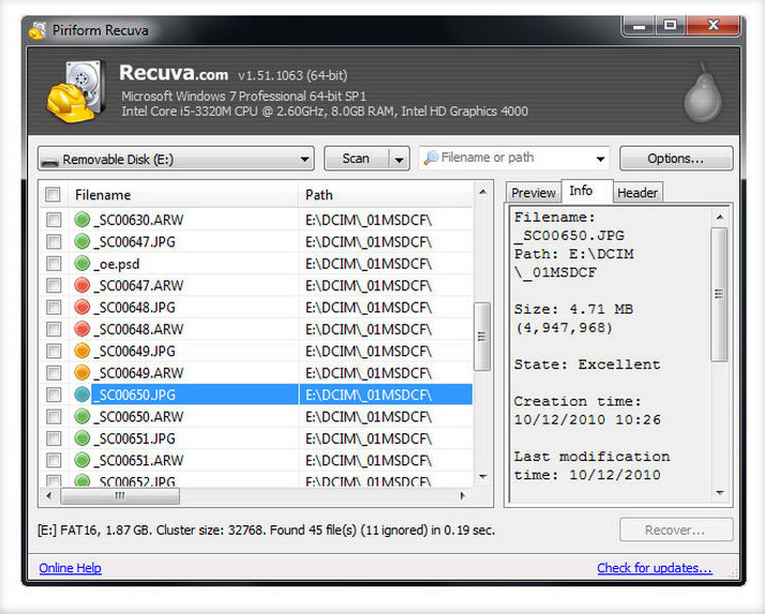This screenshot has height=616, width=765.
Task: Click the red status dot for _SC00648.ARW
Action: 82,329
